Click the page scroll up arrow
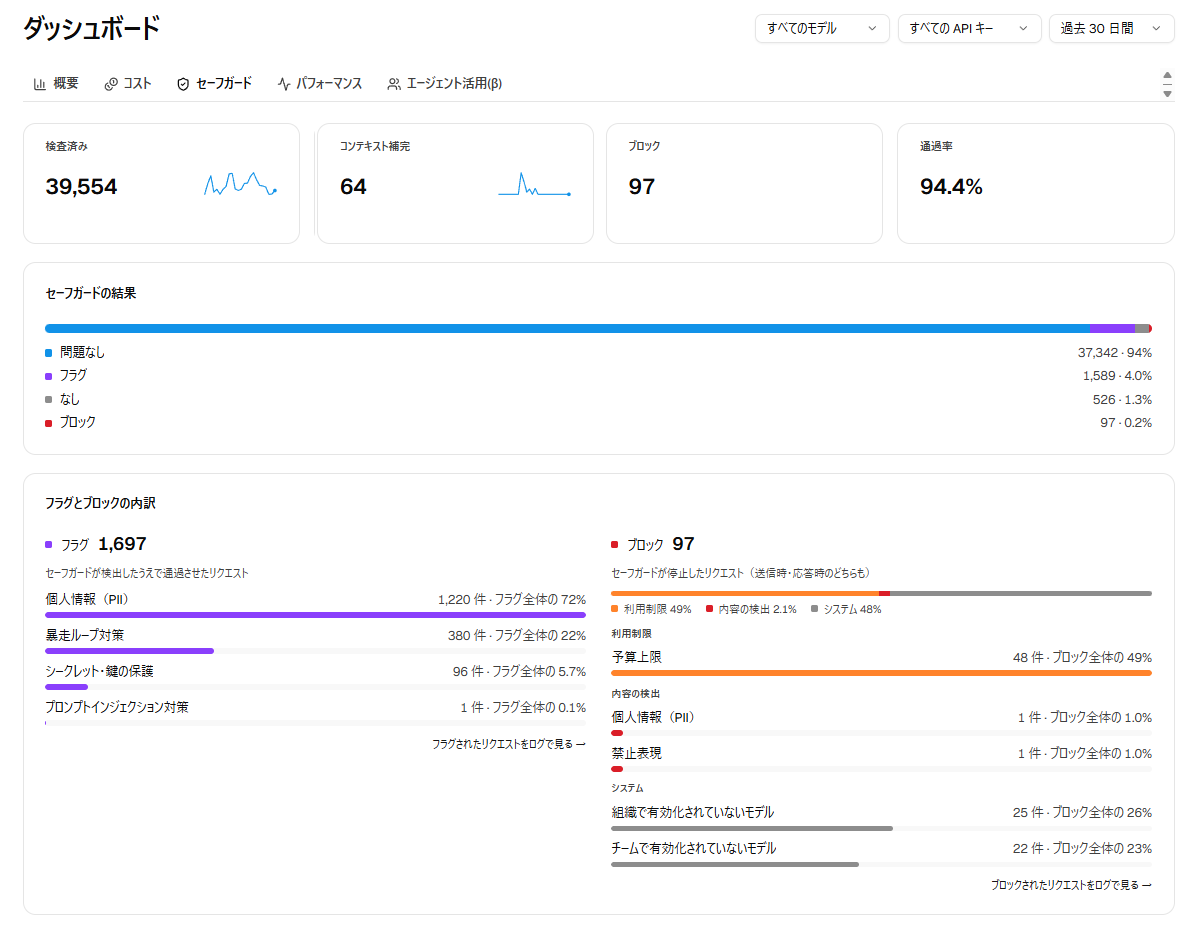1195x935 pixels. [1167, 75]
